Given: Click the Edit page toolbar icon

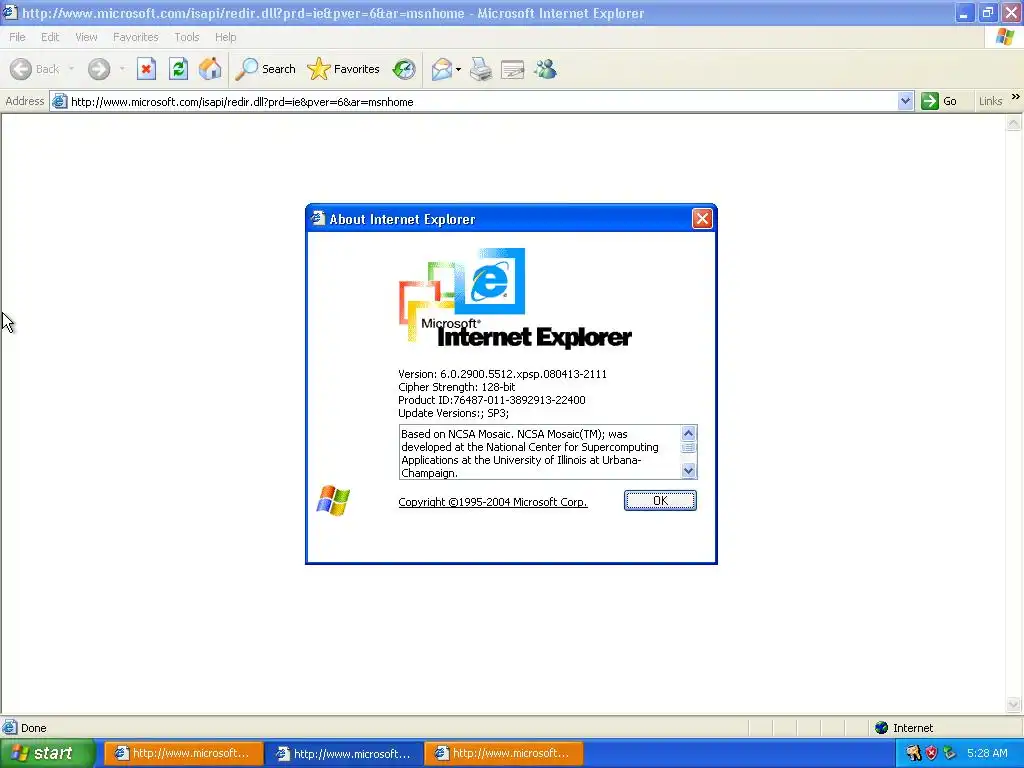Looking at the screenshot, I should [513, 69].
